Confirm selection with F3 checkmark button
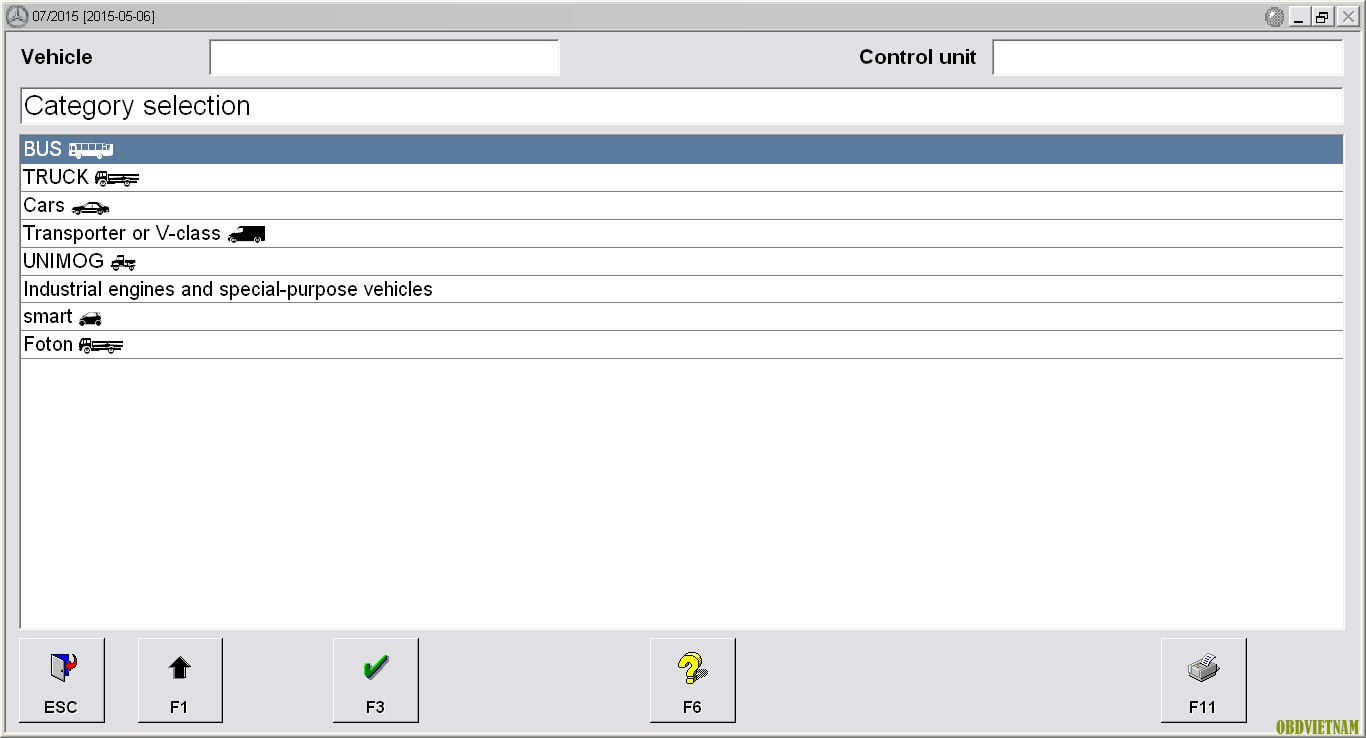This screenshot has width=1366, height=738. [x=375, y=680]
